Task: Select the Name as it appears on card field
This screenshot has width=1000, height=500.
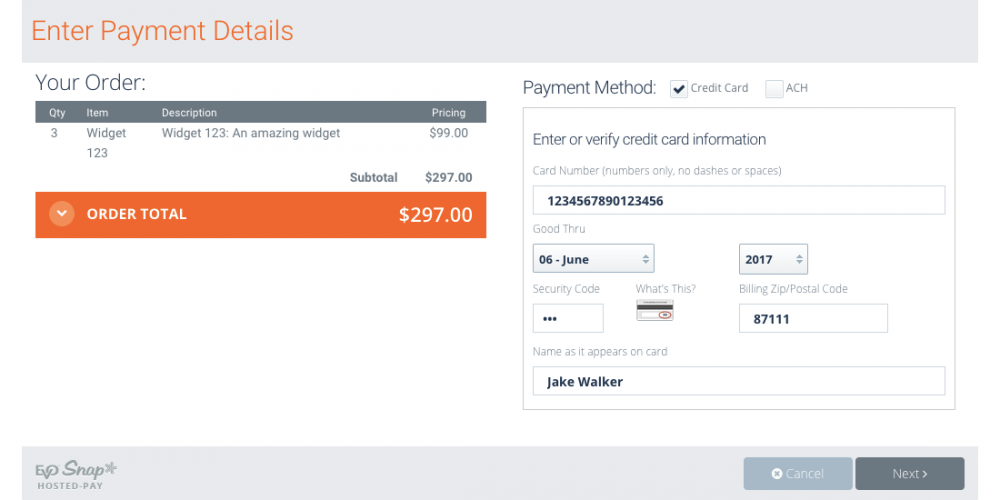Action: tap(739, 381)
